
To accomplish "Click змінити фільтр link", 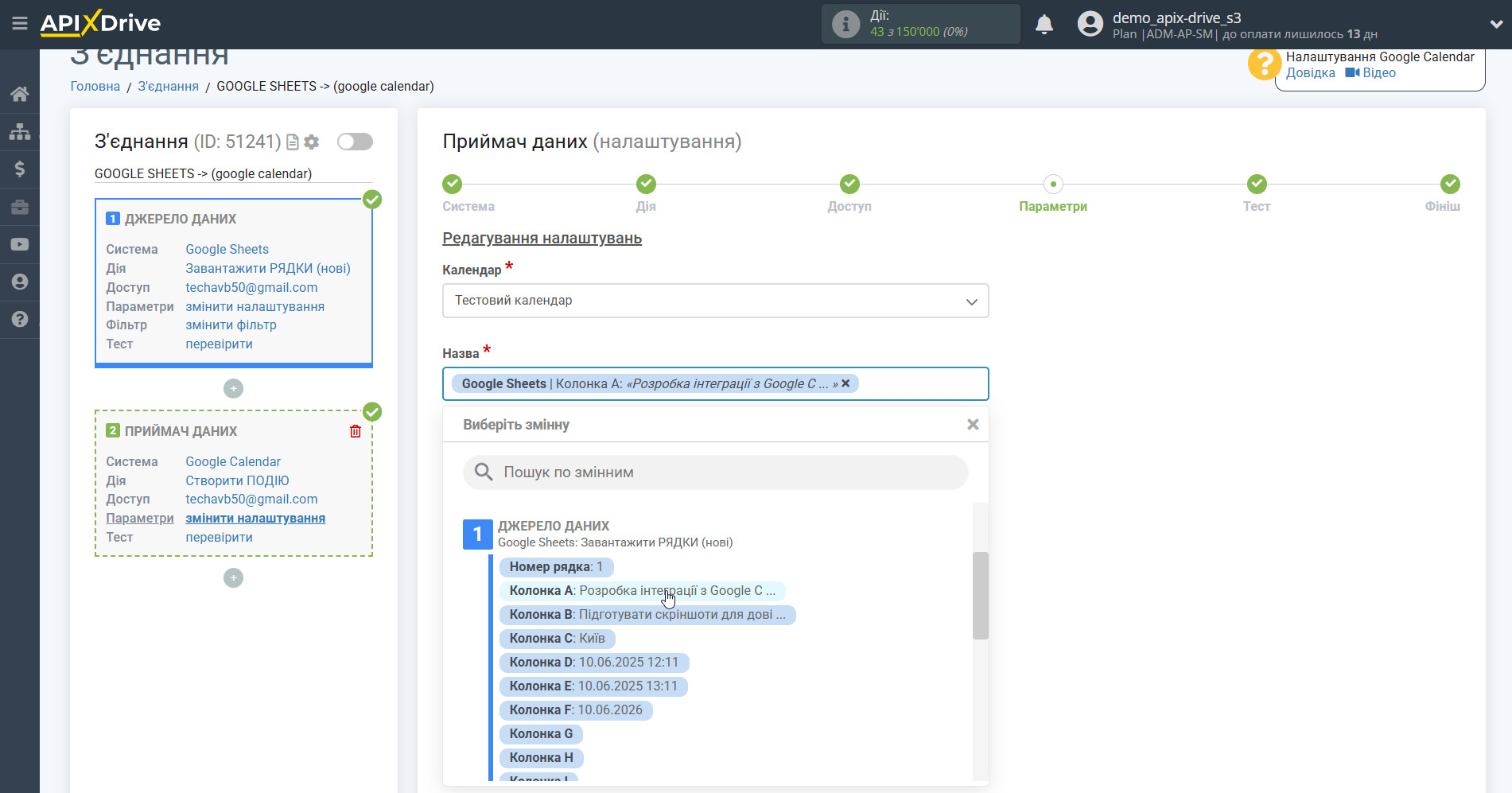I will coord(231,325).
